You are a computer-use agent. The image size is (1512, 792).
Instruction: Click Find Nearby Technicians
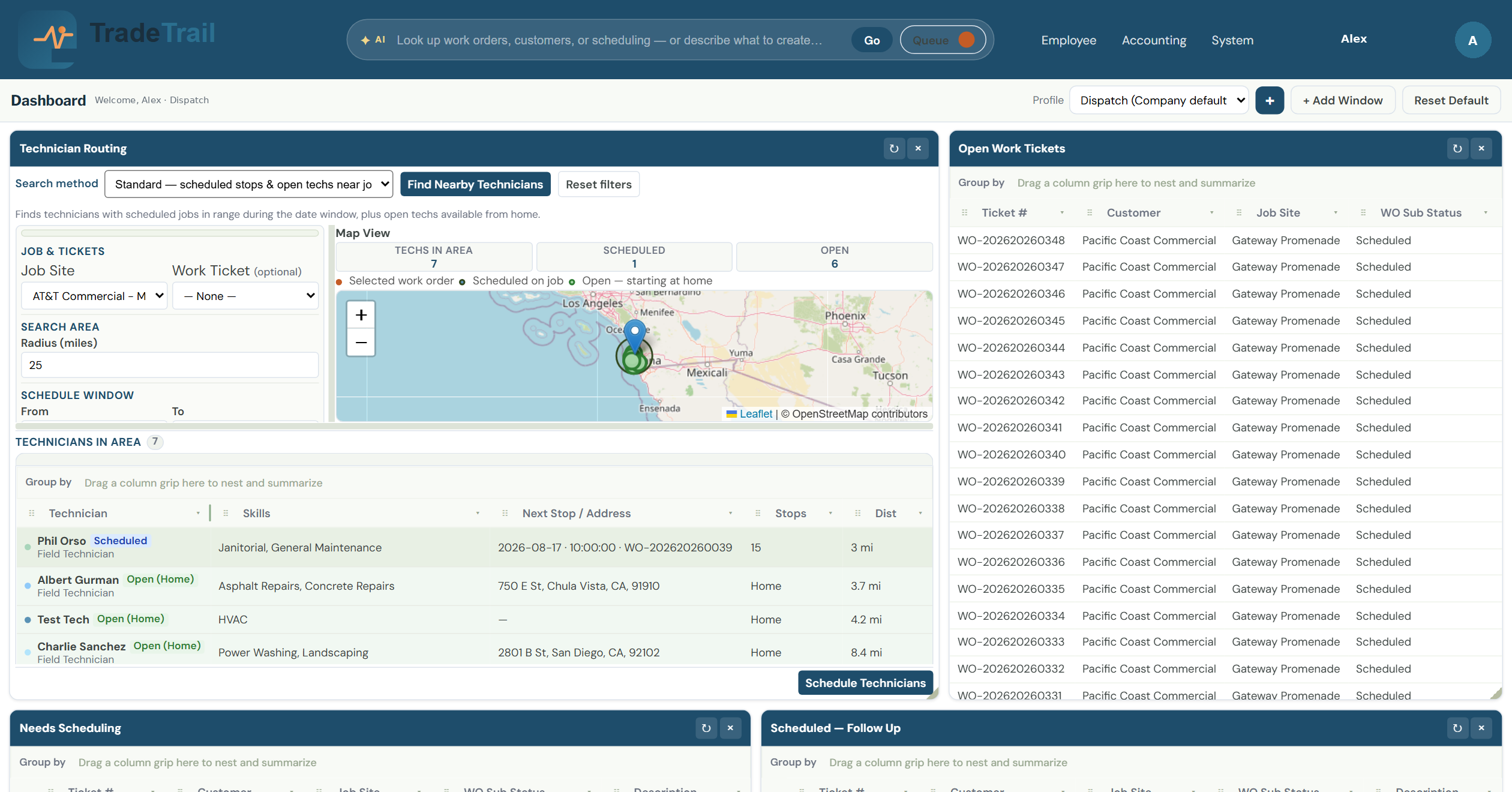pos(475,184)
